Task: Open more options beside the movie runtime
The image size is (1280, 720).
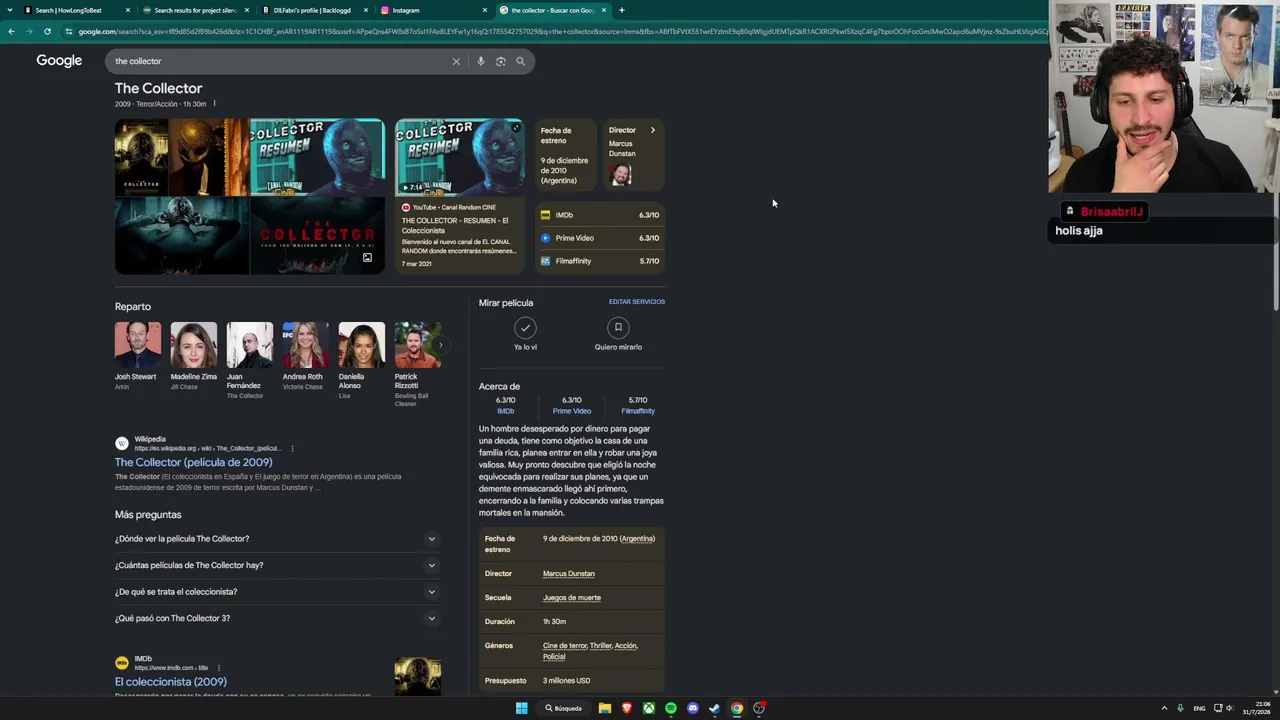Action: pos(214,103)
